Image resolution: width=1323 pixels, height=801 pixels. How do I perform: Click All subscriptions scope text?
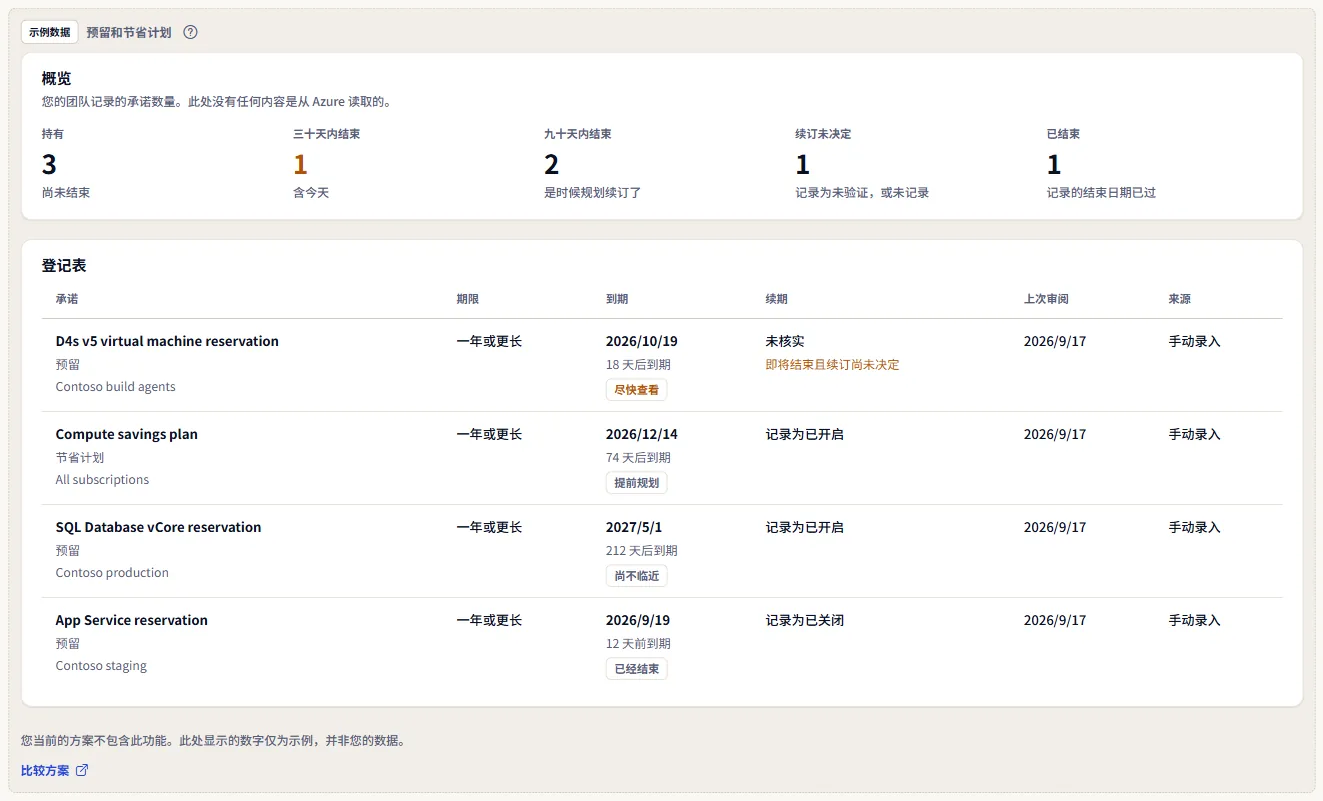(102, 480)
